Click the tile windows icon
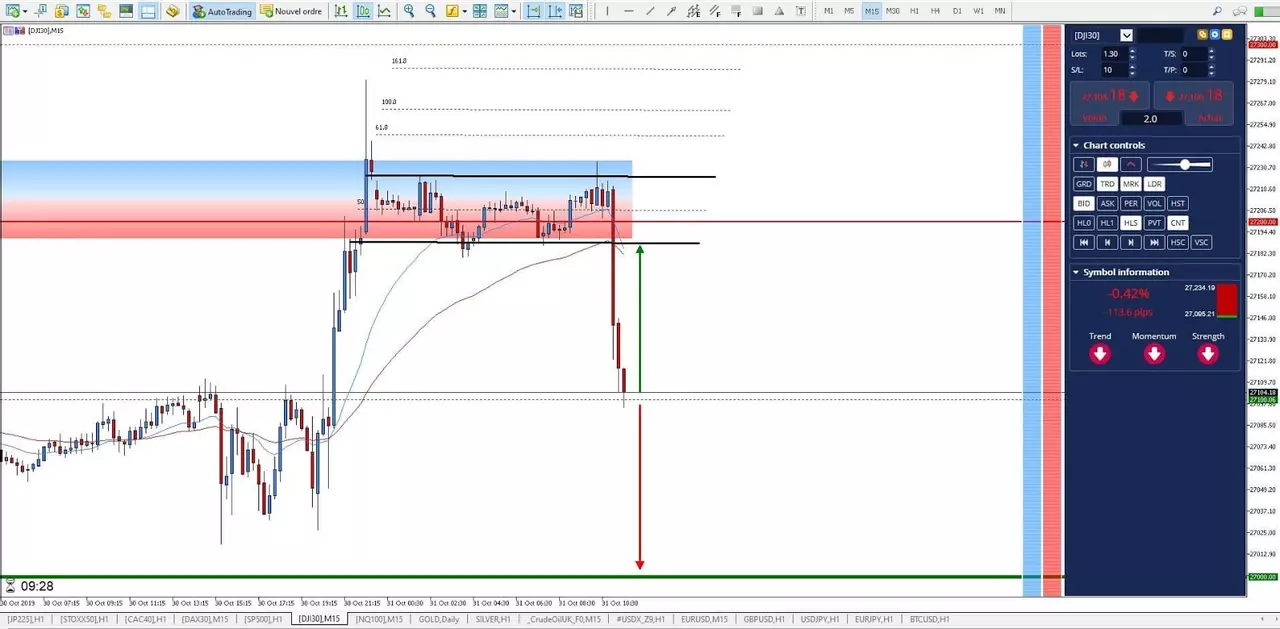This screenshot has width=1280, height=629. [x=480, y=11]
